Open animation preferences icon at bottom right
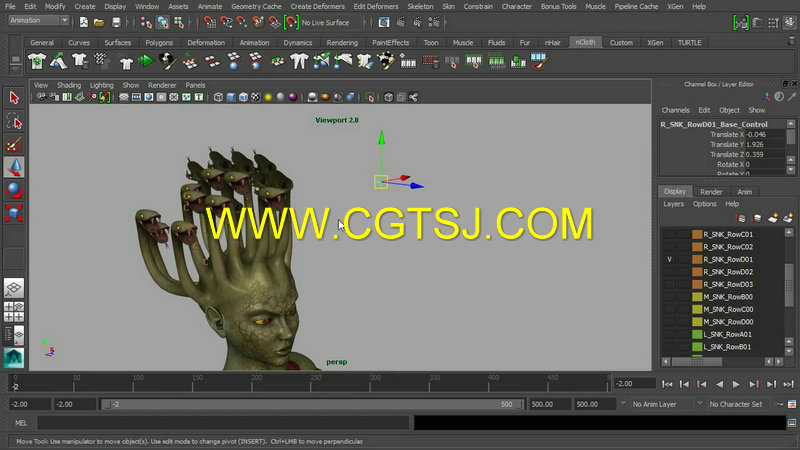The image size is (800, 450). (792, 404)
